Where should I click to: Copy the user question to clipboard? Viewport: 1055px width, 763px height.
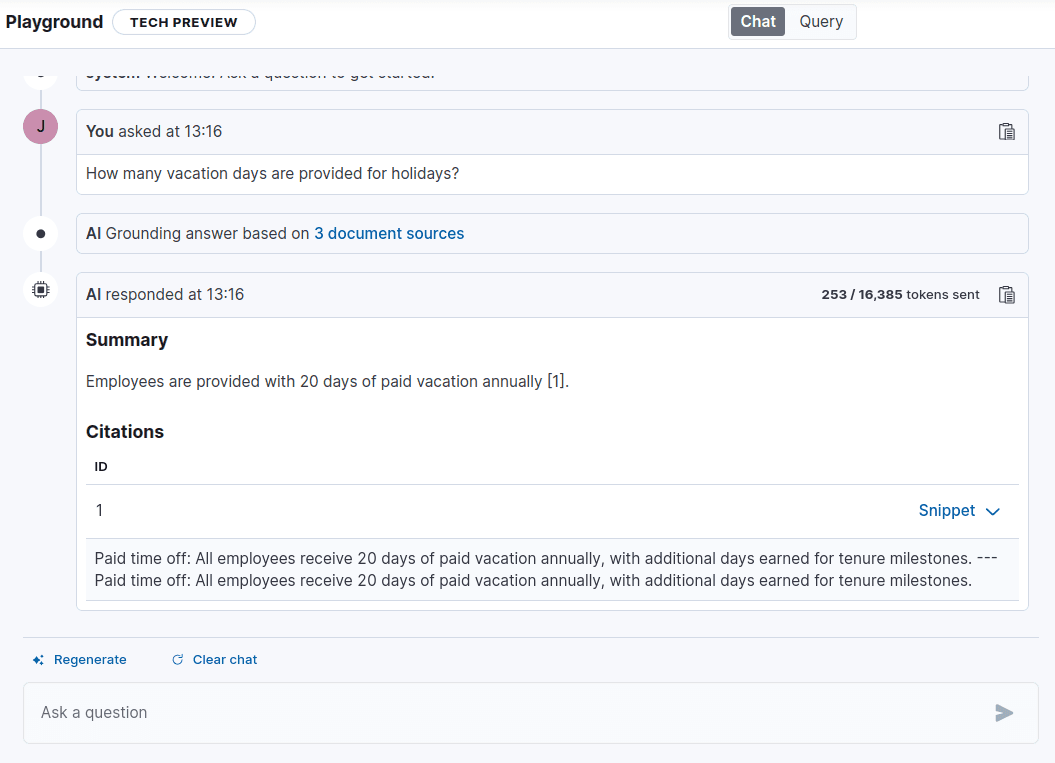(x=1007, y=132)
